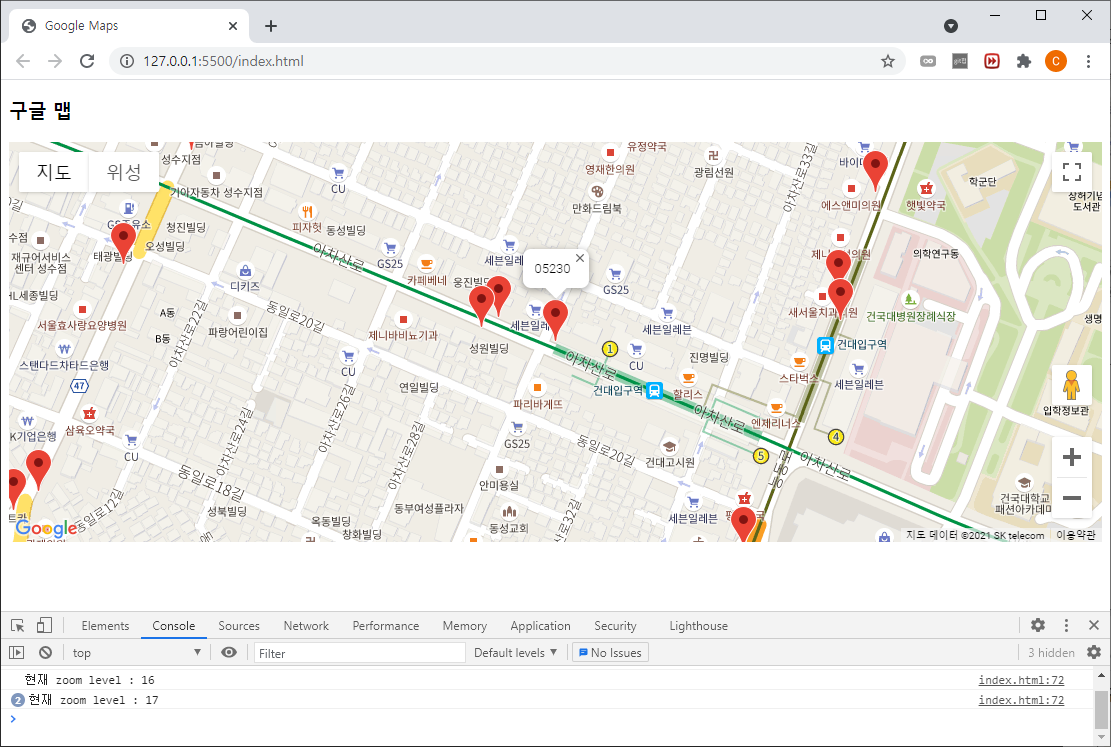This screenshot has height=747, width=1111.
Task: Switch map to 지도 (map) view
Action: (54, 172)
